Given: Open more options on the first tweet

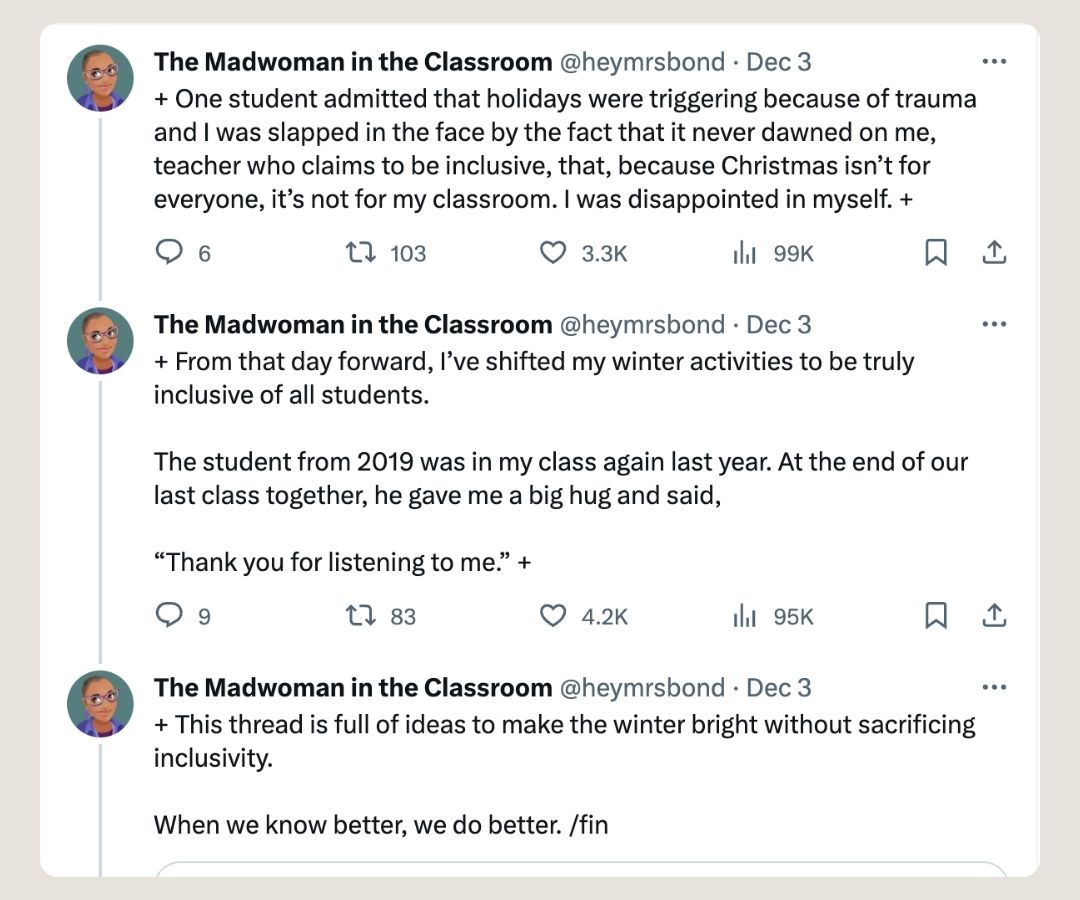Looking at the screenshot, I should click(994, 62).
